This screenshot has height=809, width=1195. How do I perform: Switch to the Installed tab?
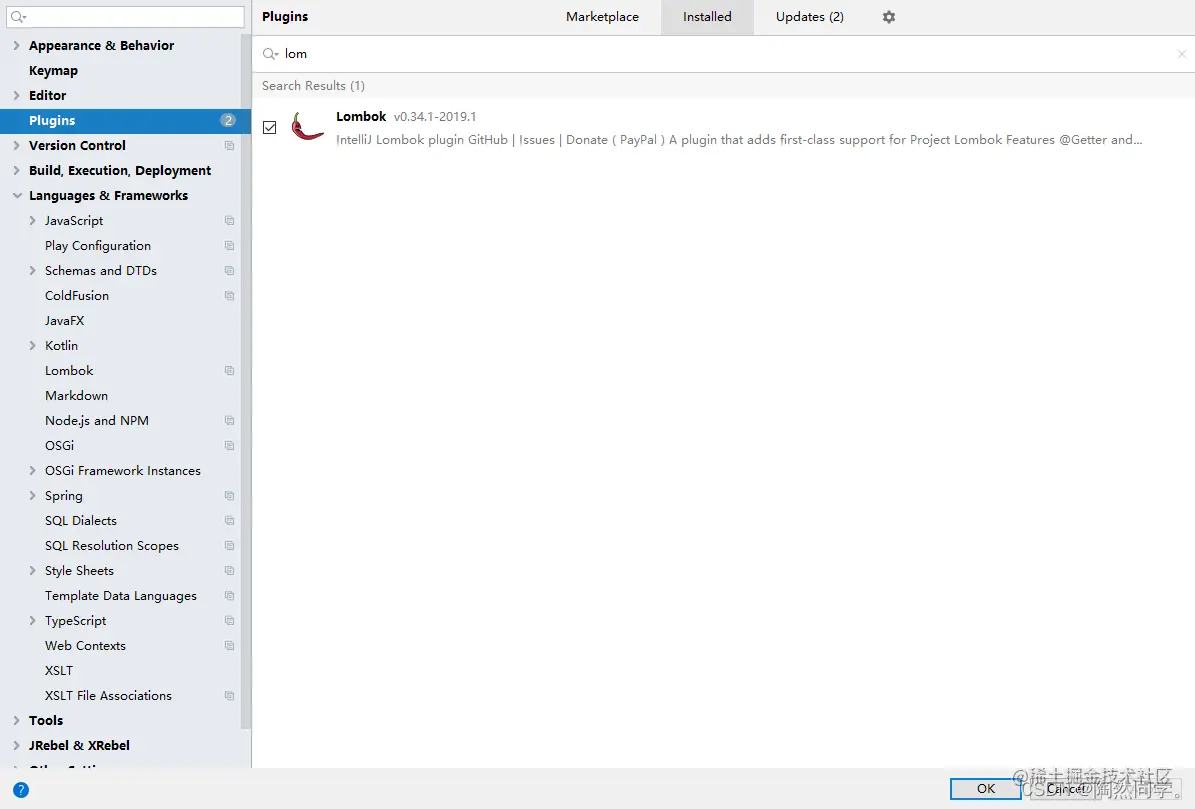pos(707,17)
